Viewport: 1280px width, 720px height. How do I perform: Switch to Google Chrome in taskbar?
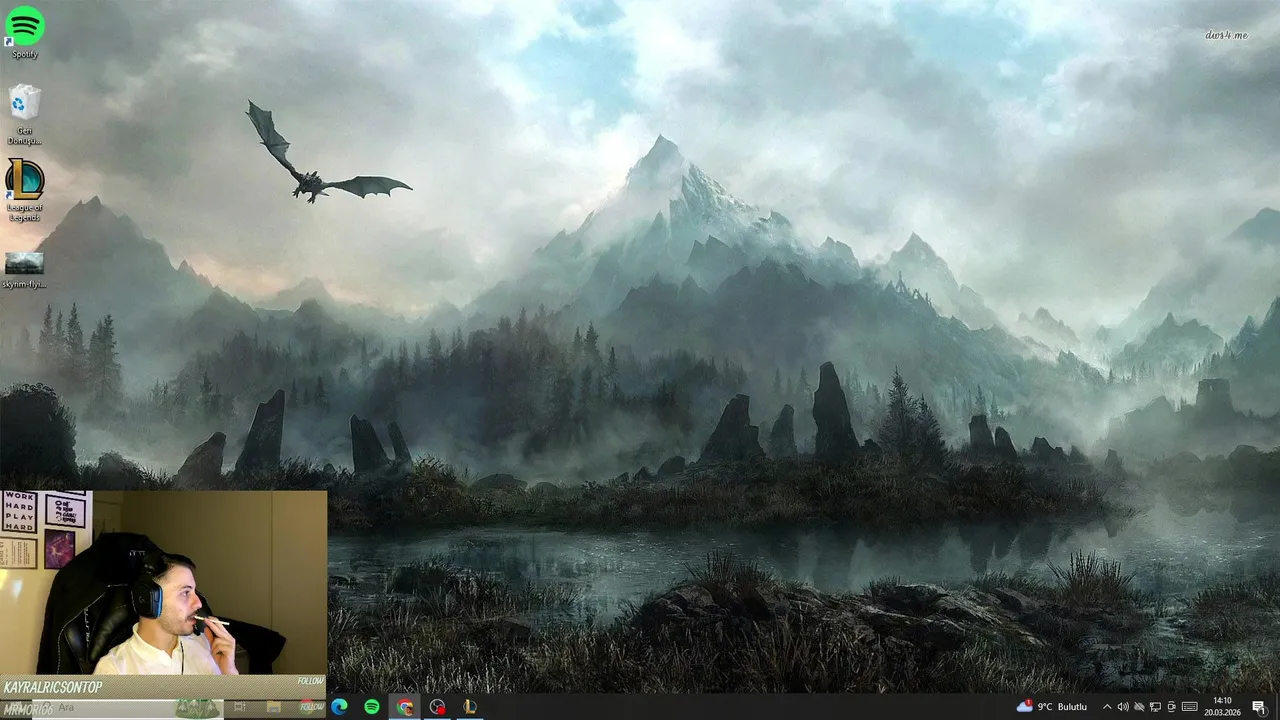point(405,707)
